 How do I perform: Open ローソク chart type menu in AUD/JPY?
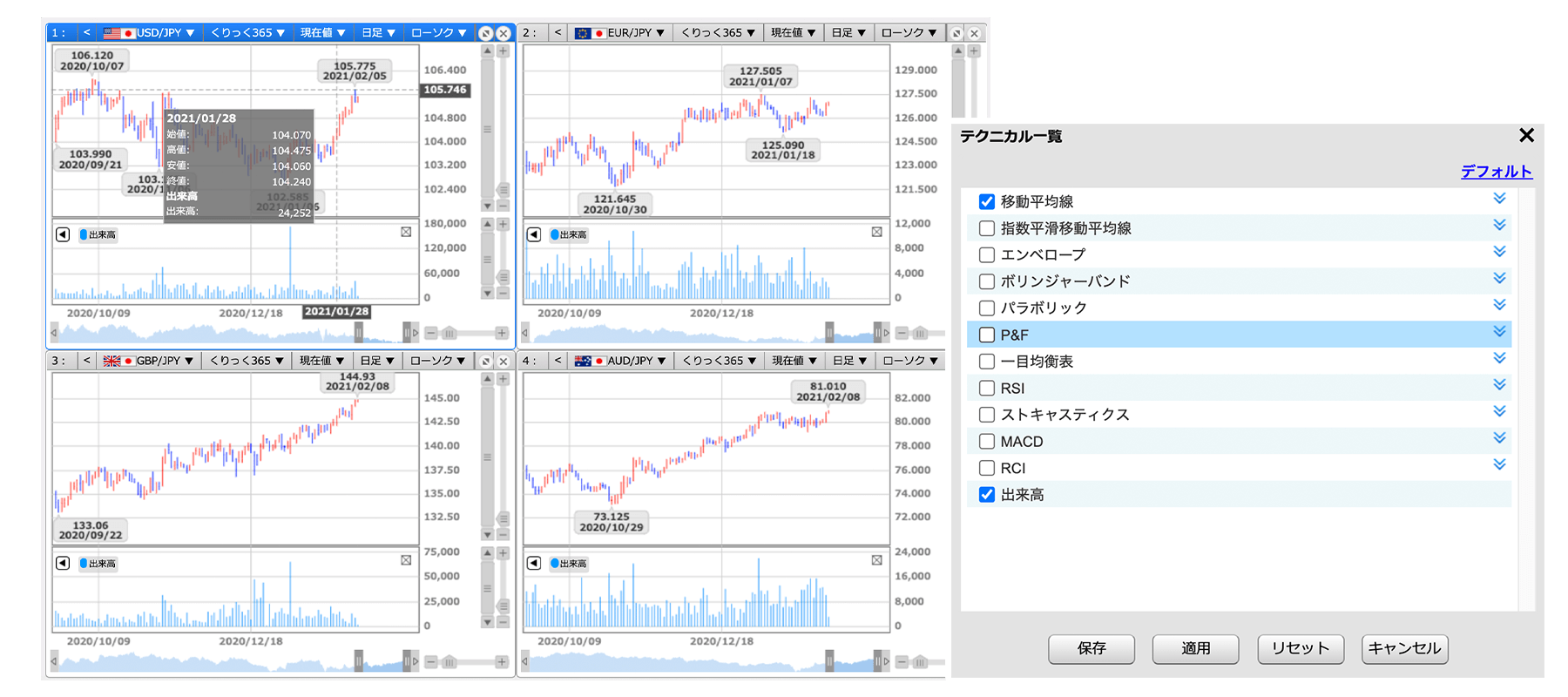[910, 361]
